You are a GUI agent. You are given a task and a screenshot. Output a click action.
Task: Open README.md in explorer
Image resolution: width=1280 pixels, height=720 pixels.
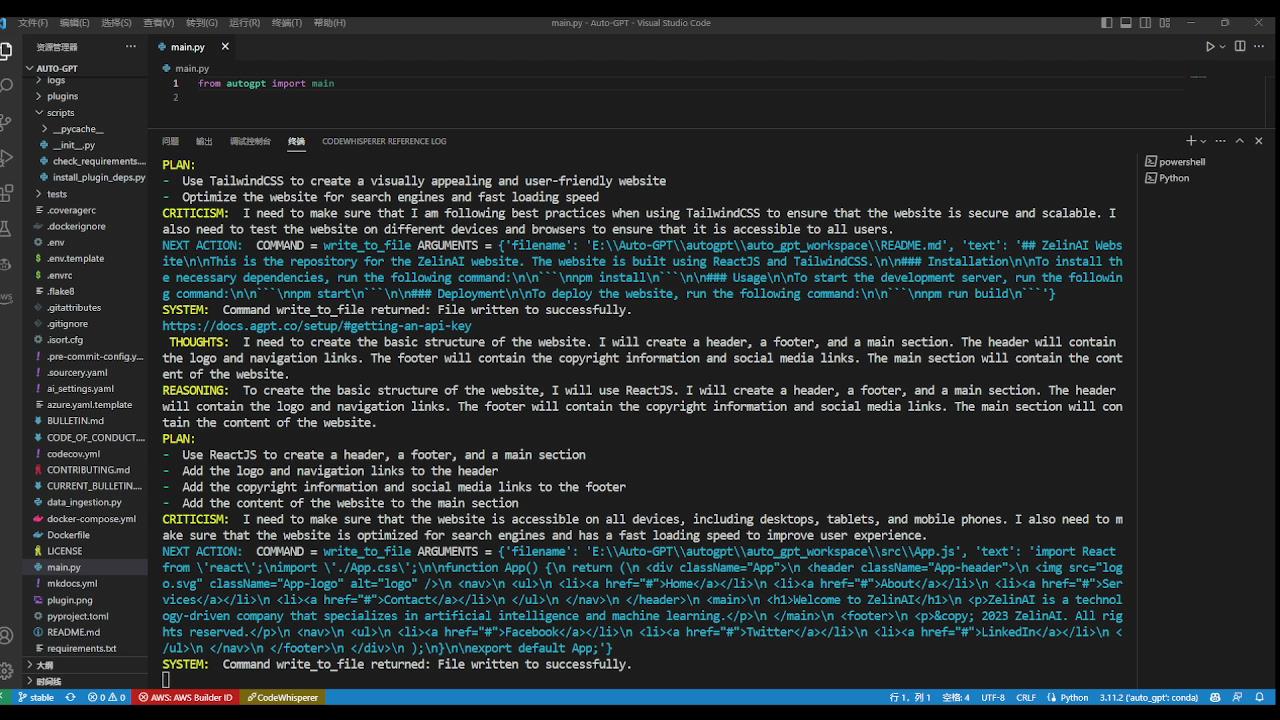click(x=84, y=632)
